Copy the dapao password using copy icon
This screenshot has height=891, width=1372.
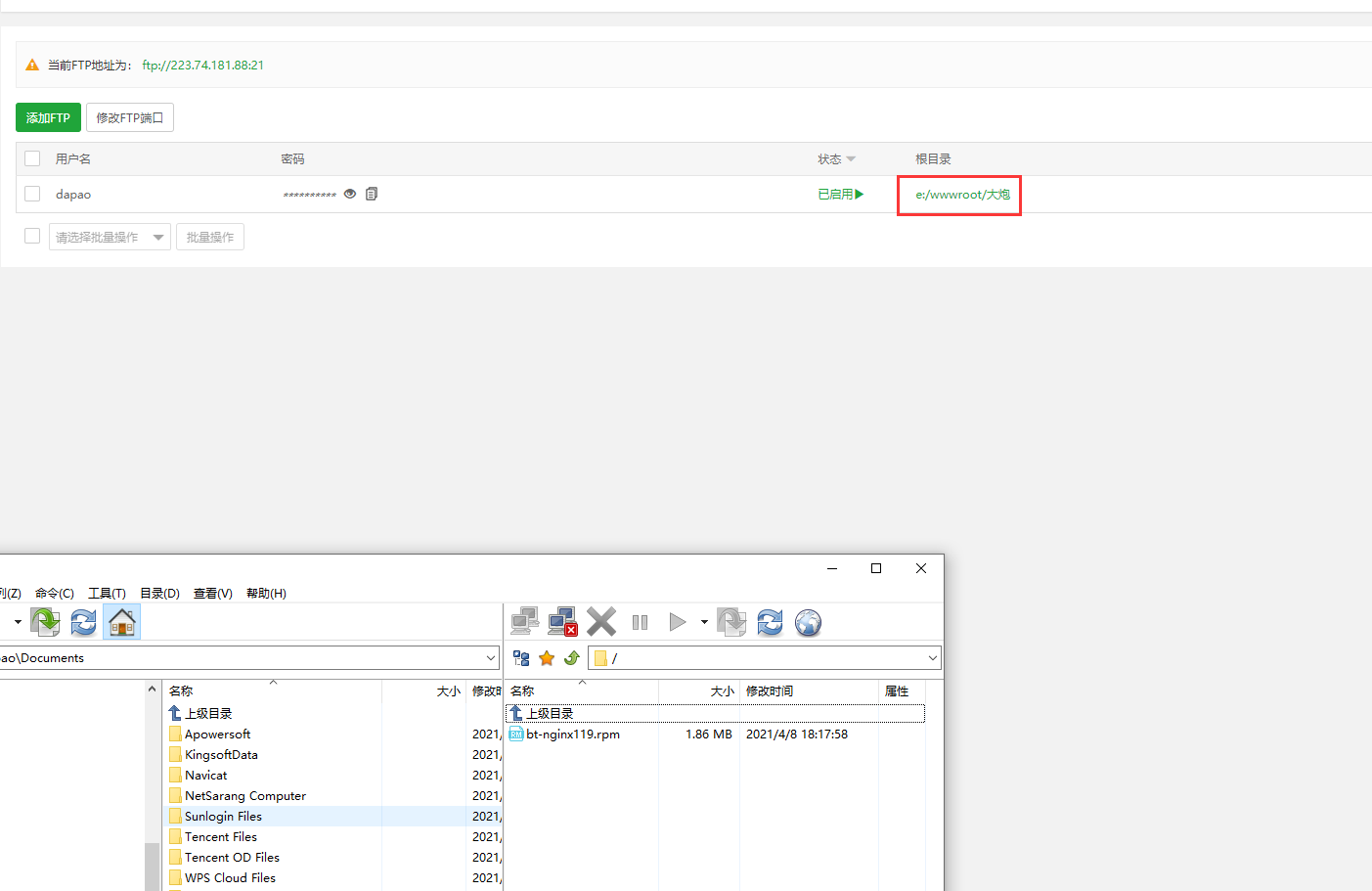[x=372, y=194]
